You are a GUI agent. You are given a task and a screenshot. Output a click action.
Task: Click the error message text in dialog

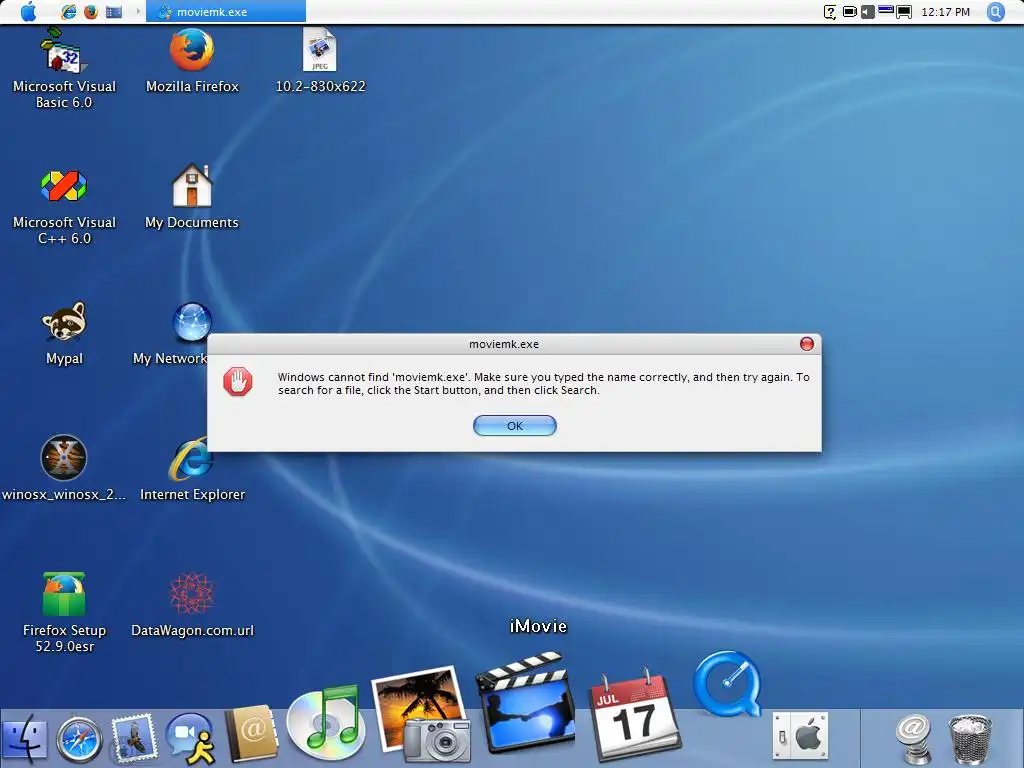pyautogui.click(x=543, y=384)
